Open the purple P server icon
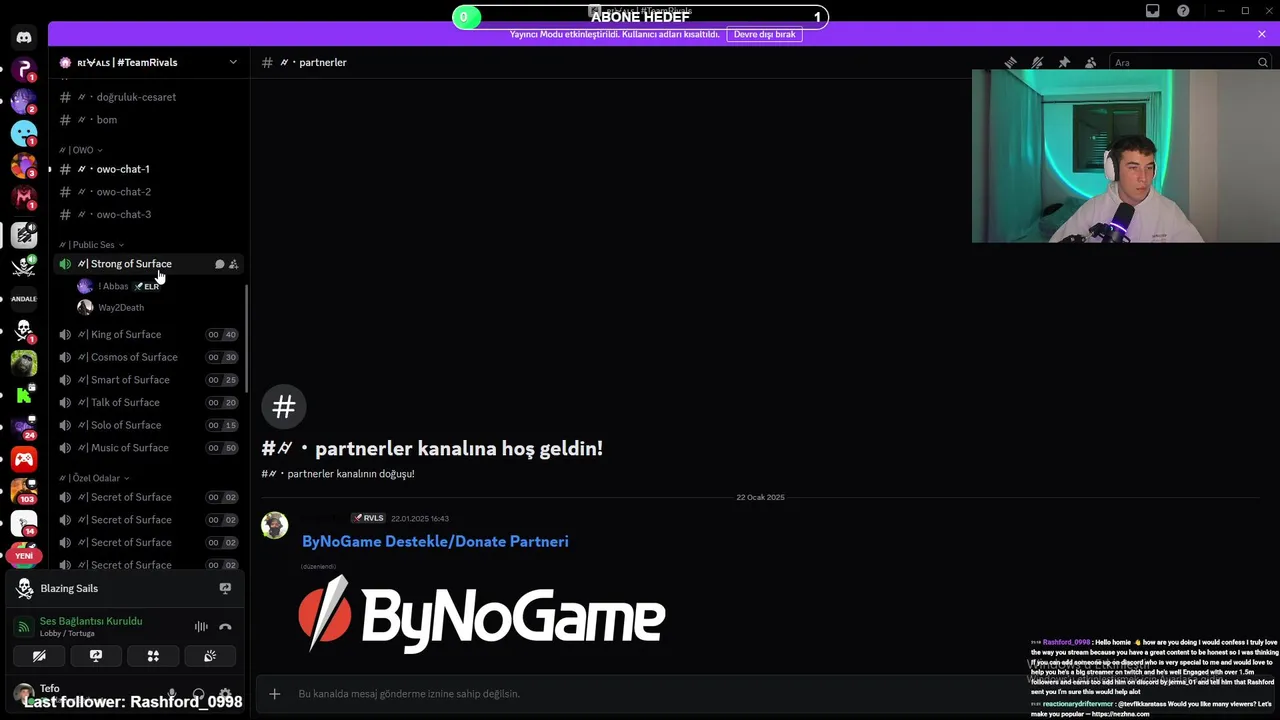1280x720 pixels. point(24,70)
